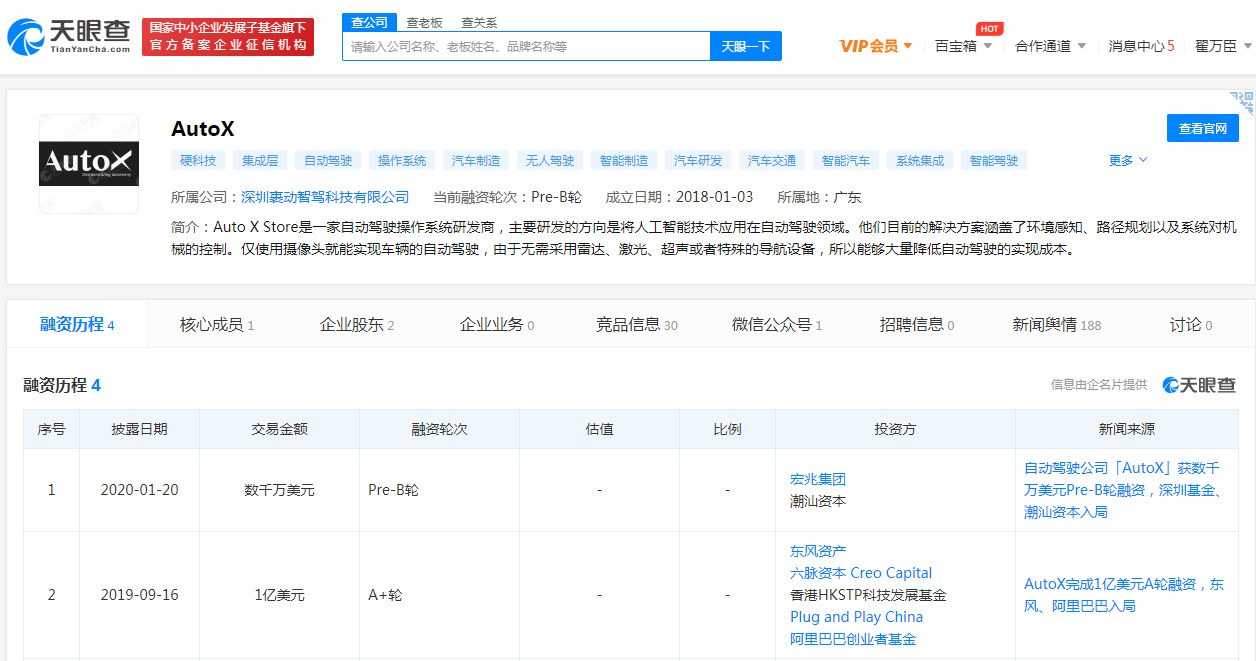Open the AutoX company logo thumbnail
Viewport: 1256px width, 661px height.
89,164
